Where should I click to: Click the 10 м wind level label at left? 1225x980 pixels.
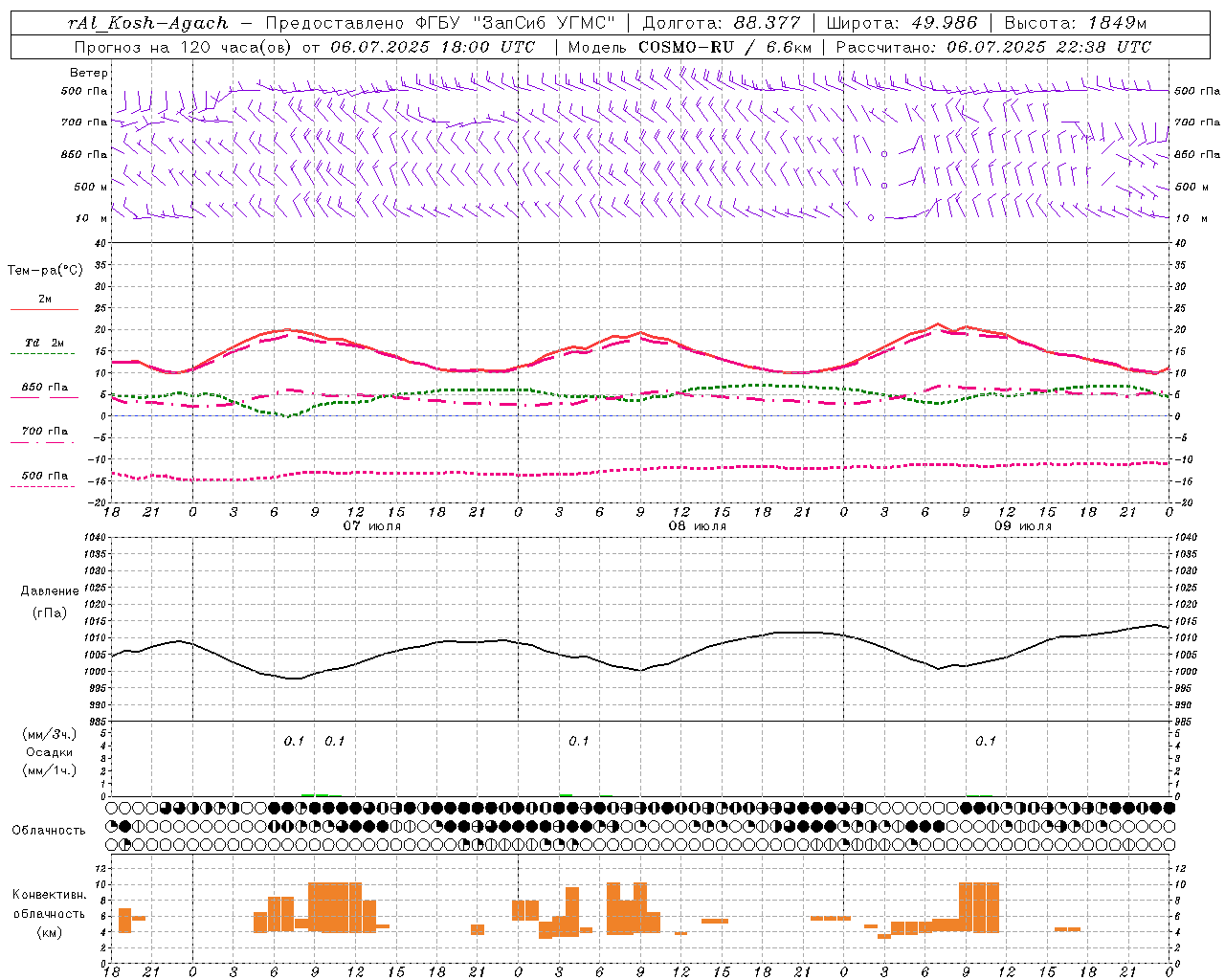[91, 218]
